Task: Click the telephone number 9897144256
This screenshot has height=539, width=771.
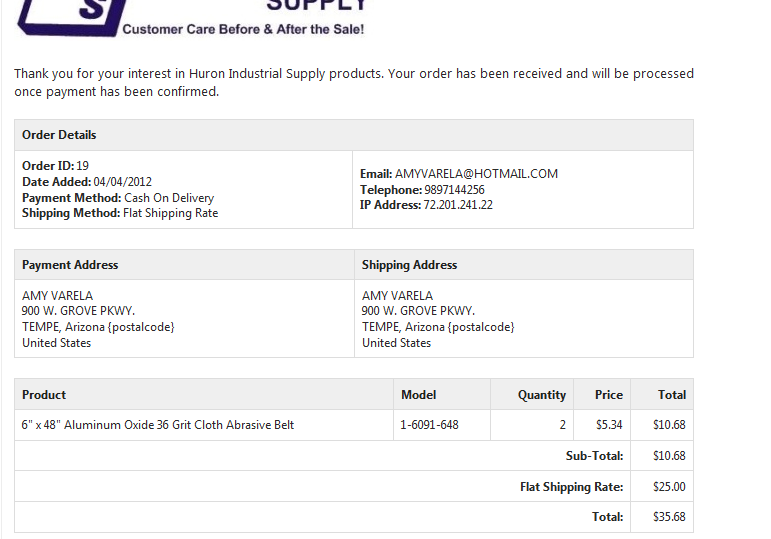Action: click(x=454, y=189)
